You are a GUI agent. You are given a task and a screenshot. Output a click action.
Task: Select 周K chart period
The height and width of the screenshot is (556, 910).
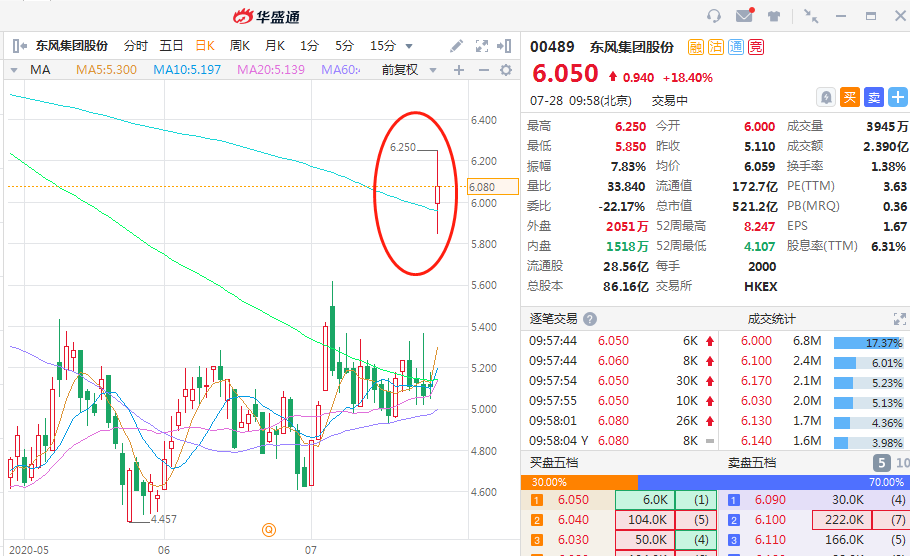240,46
